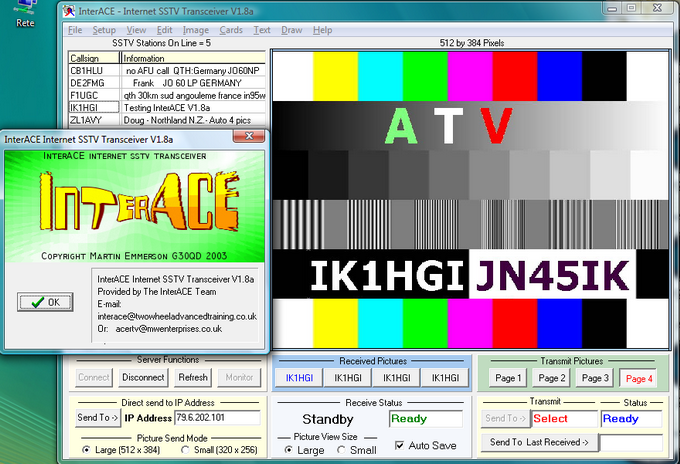Select station DE2FMG in the list

click(93, 83)
